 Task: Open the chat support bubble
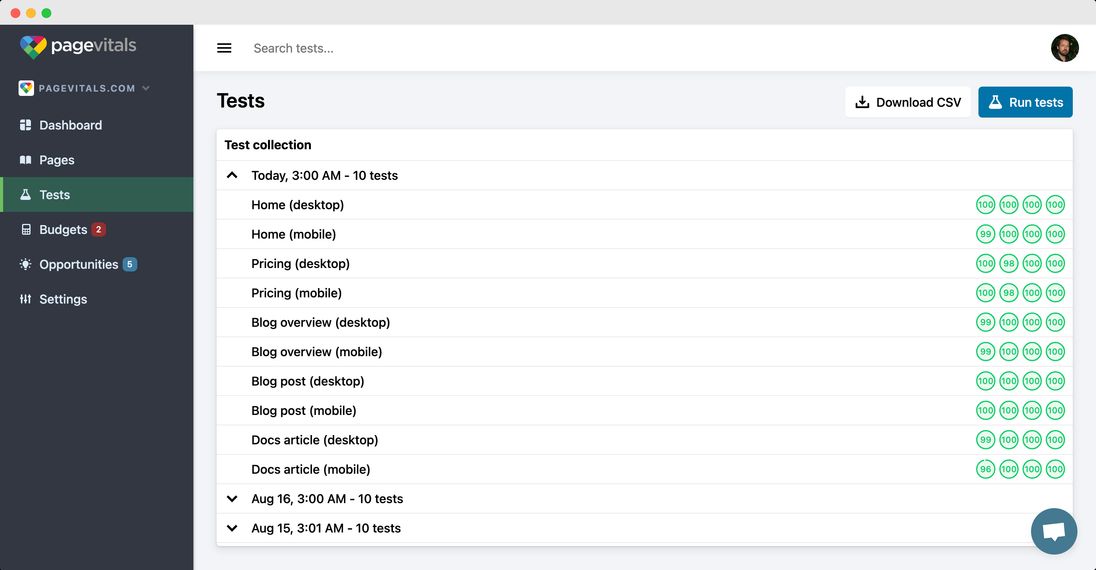1053,531
